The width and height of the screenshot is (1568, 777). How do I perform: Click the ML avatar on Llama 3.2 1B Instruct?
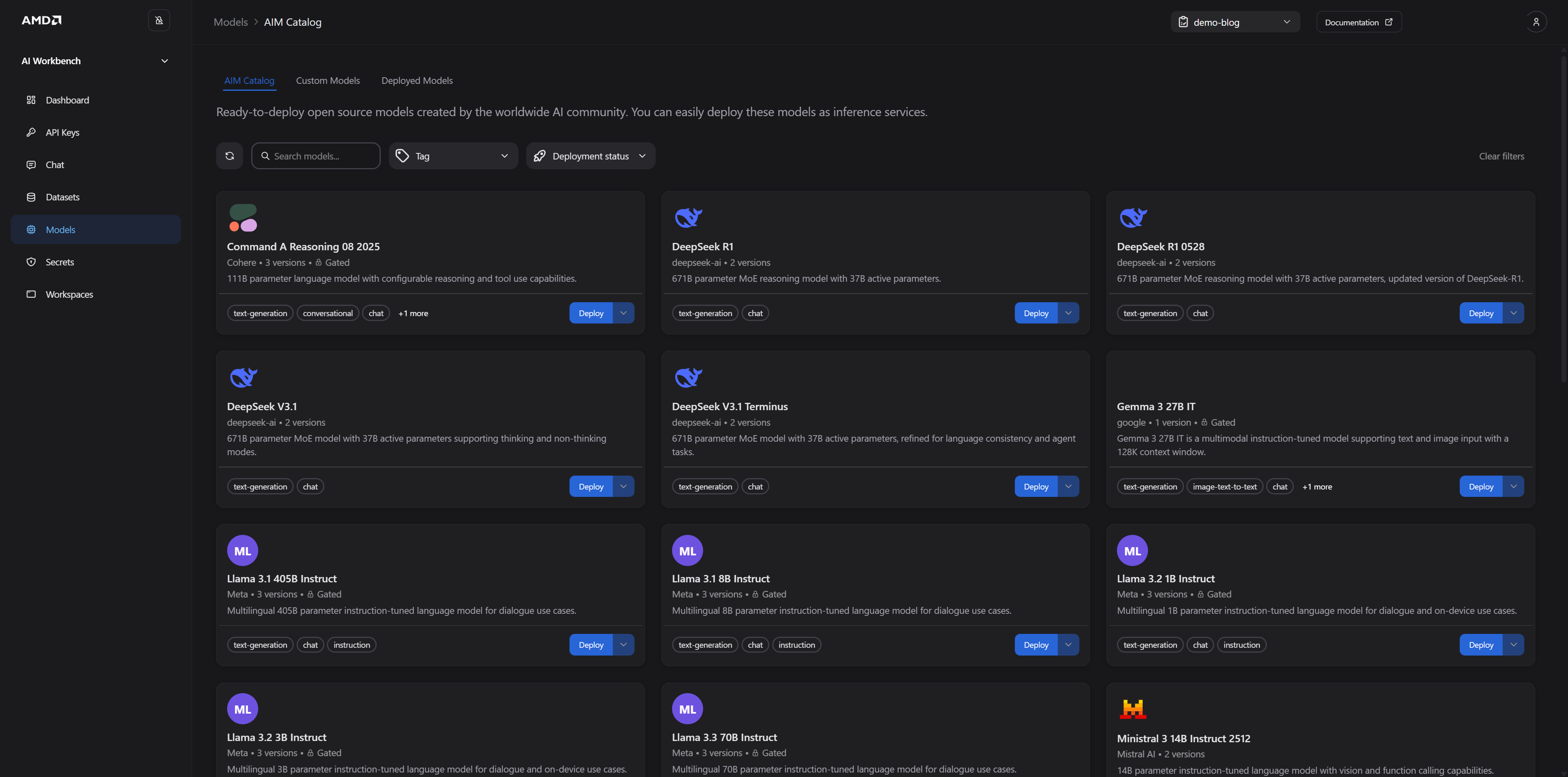(x=1132, y=551)
